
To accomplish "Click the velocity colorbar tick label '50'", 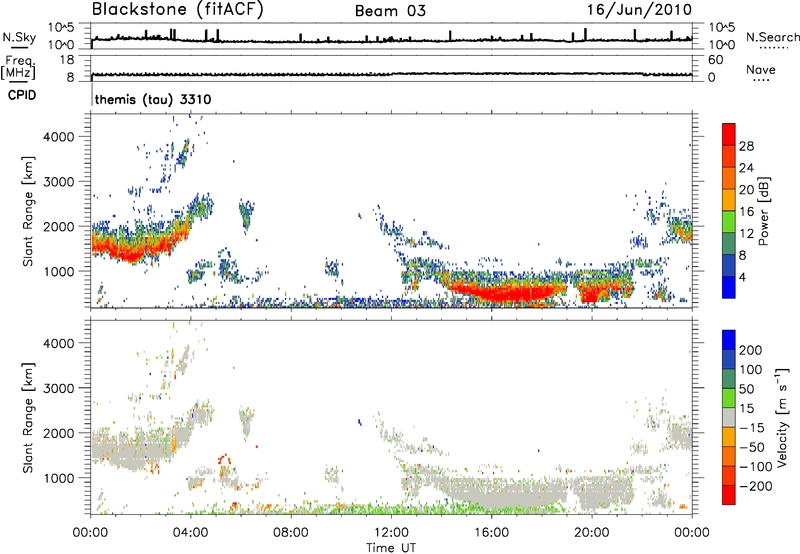I will click(x=746, y=389).
